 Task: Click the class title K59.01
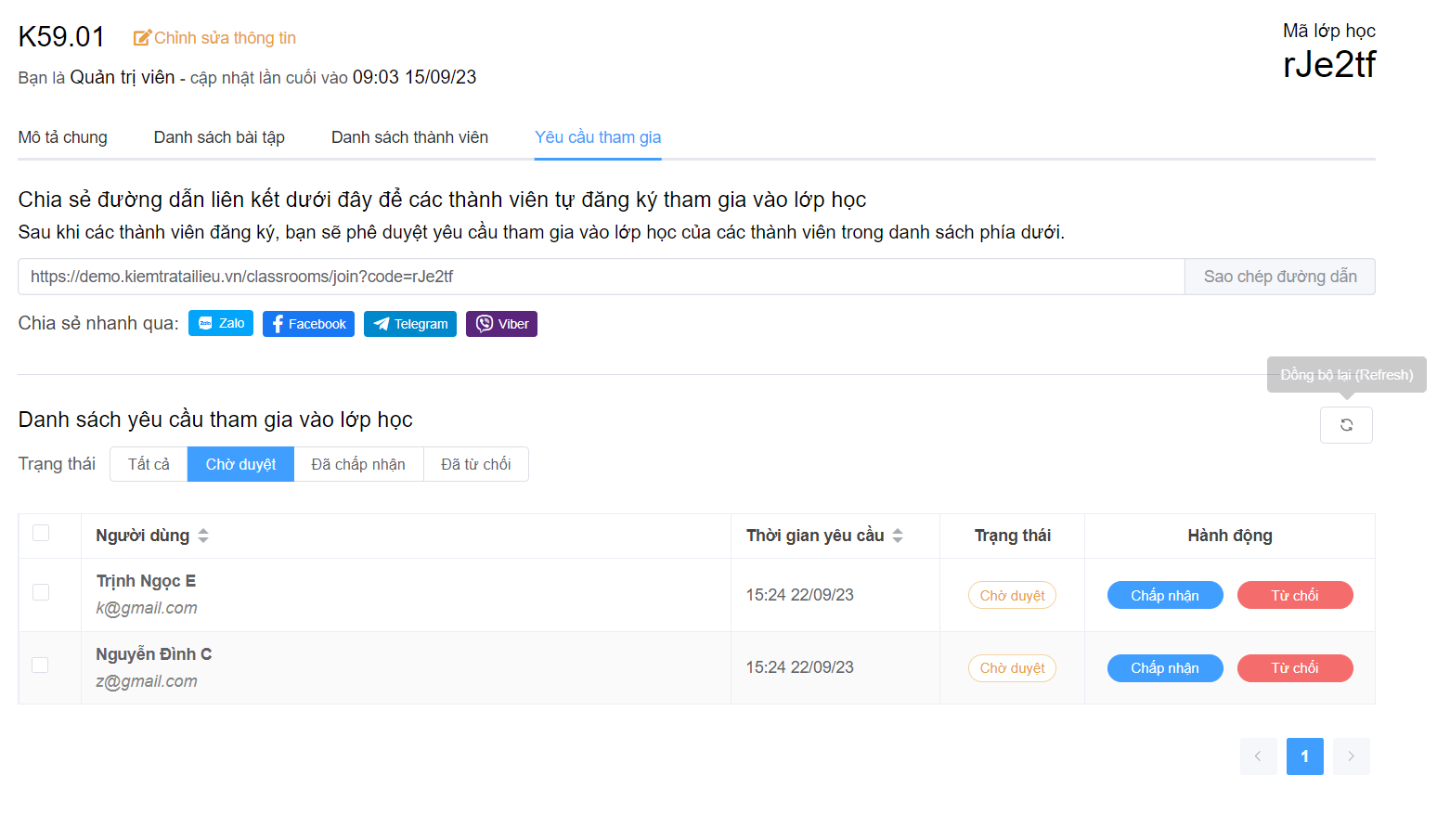(61, 37)
